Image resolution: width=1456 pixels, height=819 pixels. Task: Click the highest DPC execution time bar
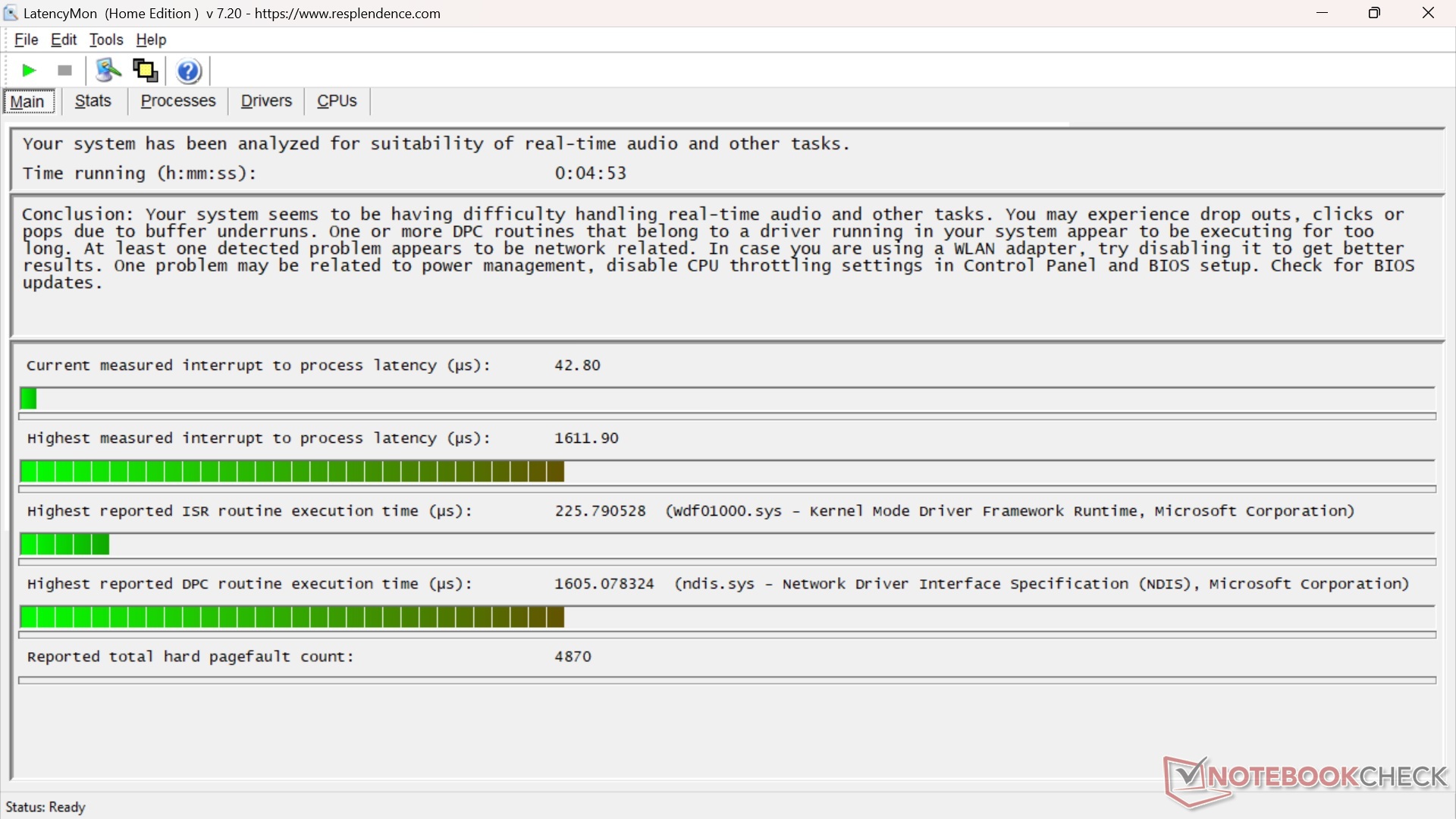pyautogui.click(x=727, y=617)
